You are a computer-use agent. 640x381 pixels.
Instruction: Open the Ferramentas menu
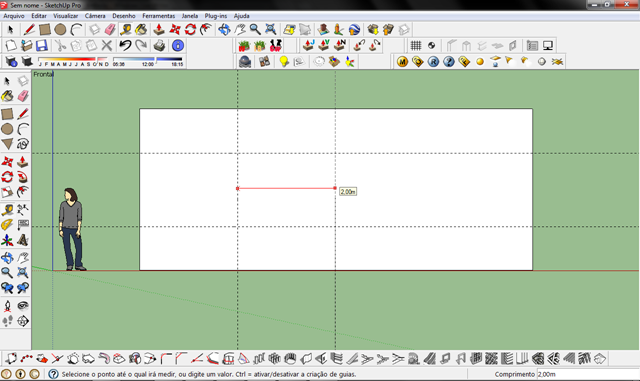pos(159,16)
